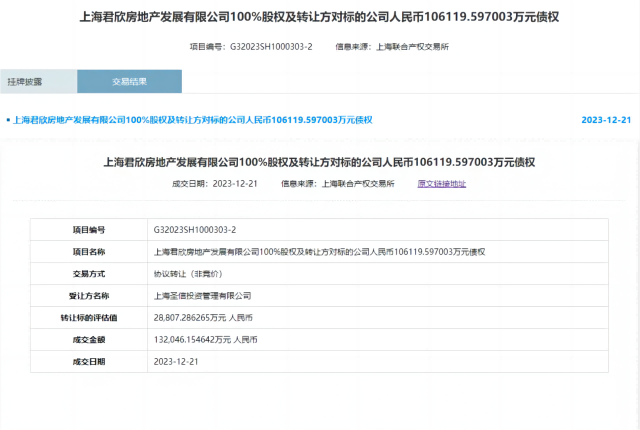
Task: Click the second bold heading above table
Action: coord(319,162)
